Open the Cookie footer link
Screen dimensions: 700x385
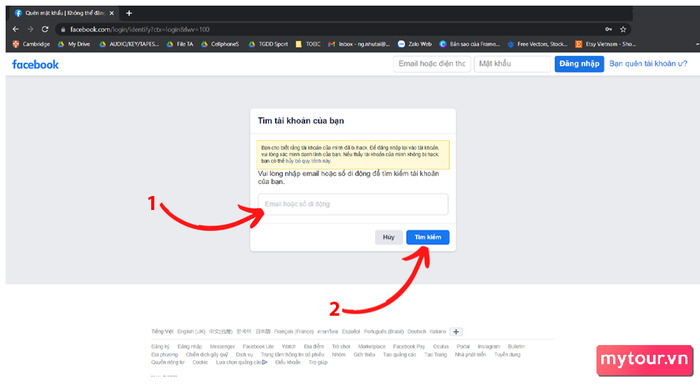[x=200, y=363]
